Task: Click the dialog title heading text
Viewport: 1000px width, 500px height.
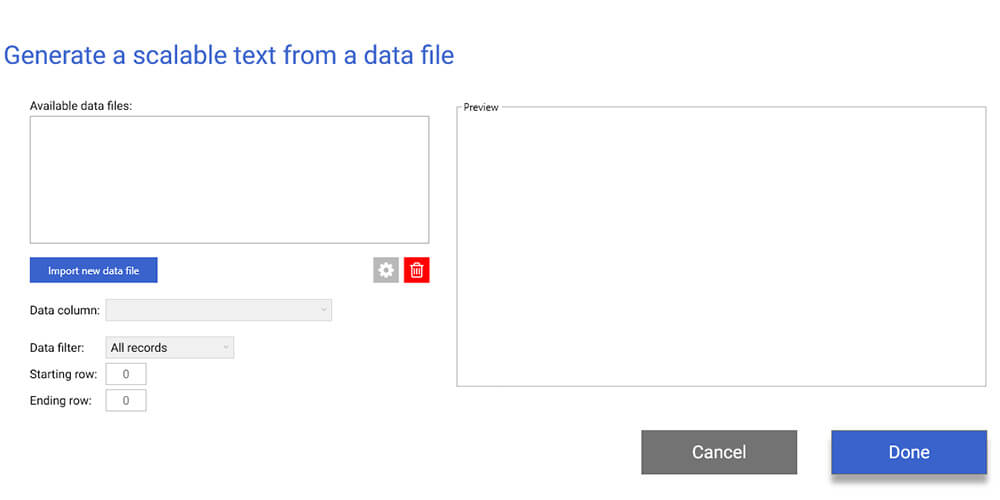Action: pyautogui.click(x=229, y=55)
